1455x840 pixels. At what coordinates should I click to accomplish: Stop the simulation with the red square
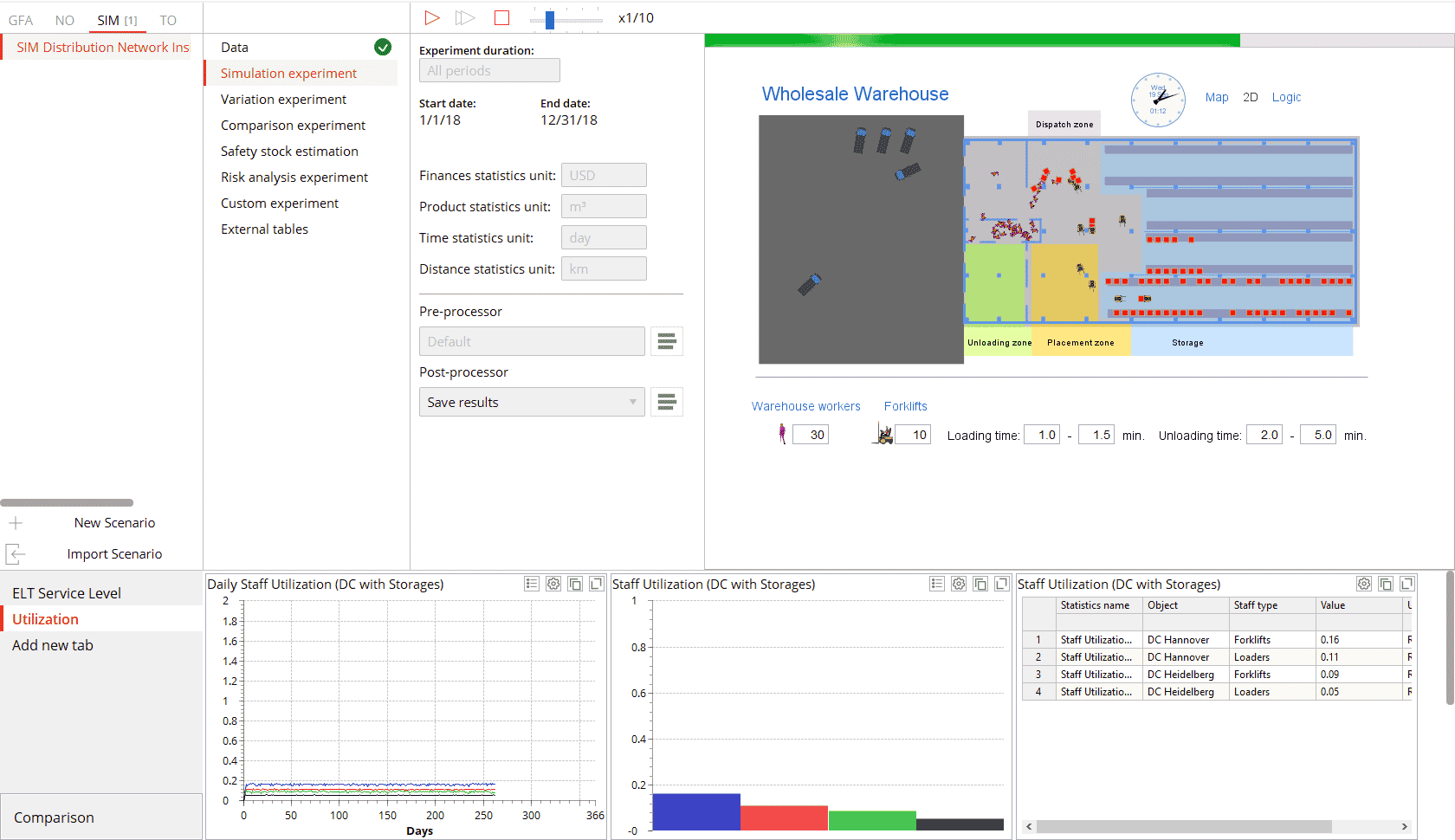501,17
